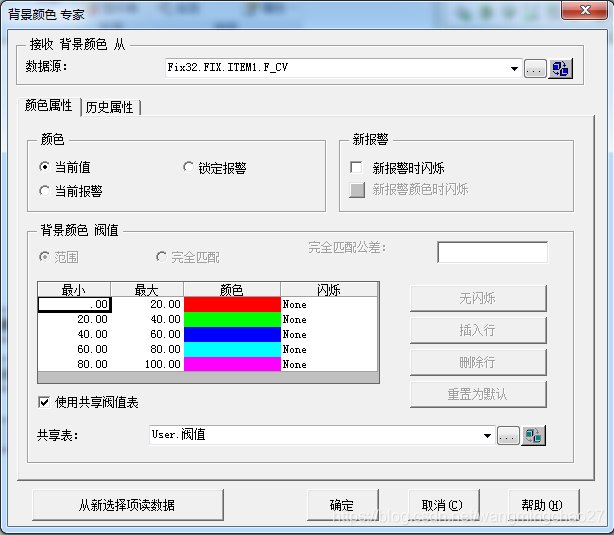
Task: Click minimum cell 60.00 in fourth row
Action: coord(74,349)
